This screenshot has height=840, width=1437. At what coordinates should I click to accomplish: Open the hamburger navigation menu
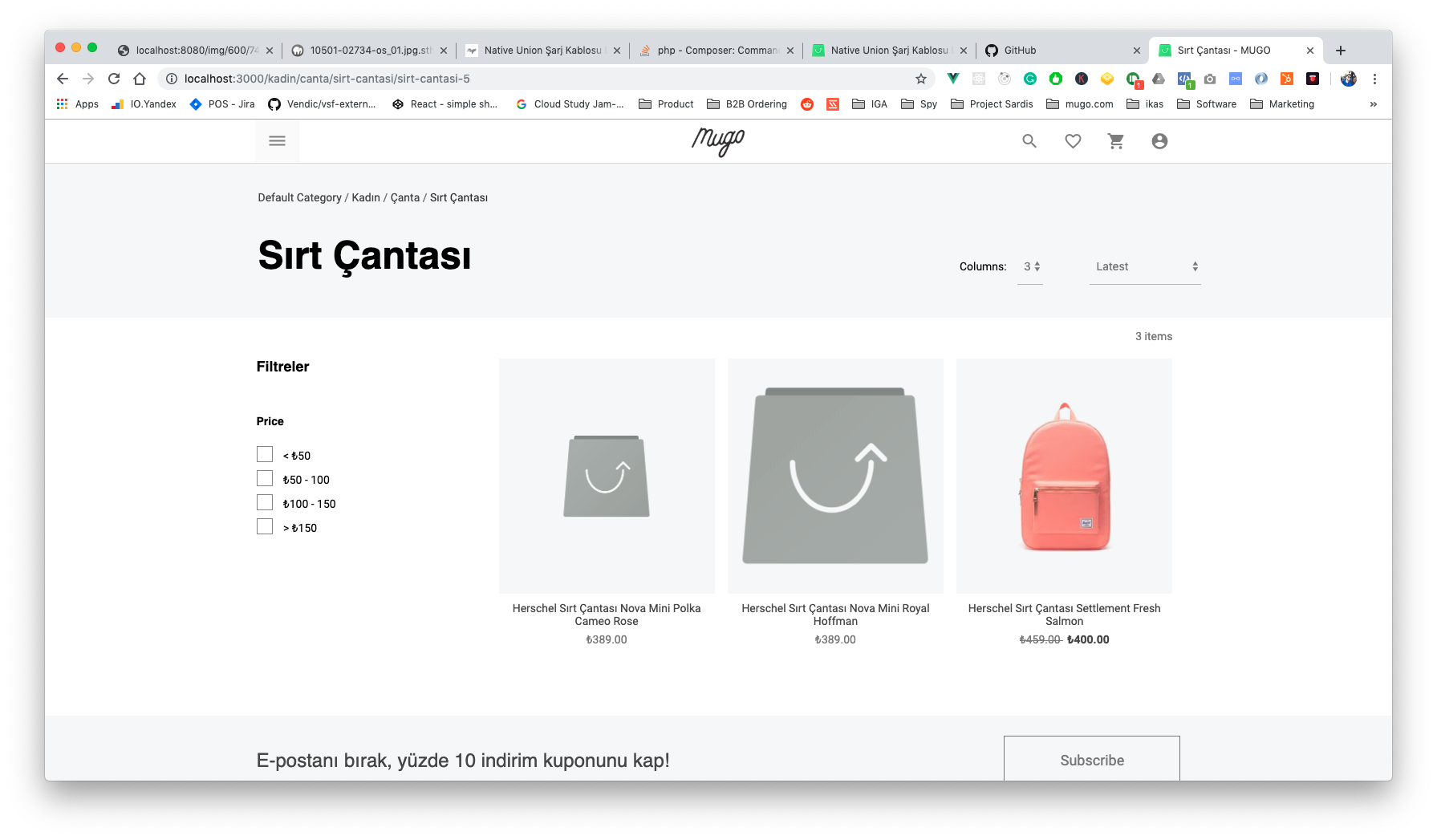(x=277, y=140)
